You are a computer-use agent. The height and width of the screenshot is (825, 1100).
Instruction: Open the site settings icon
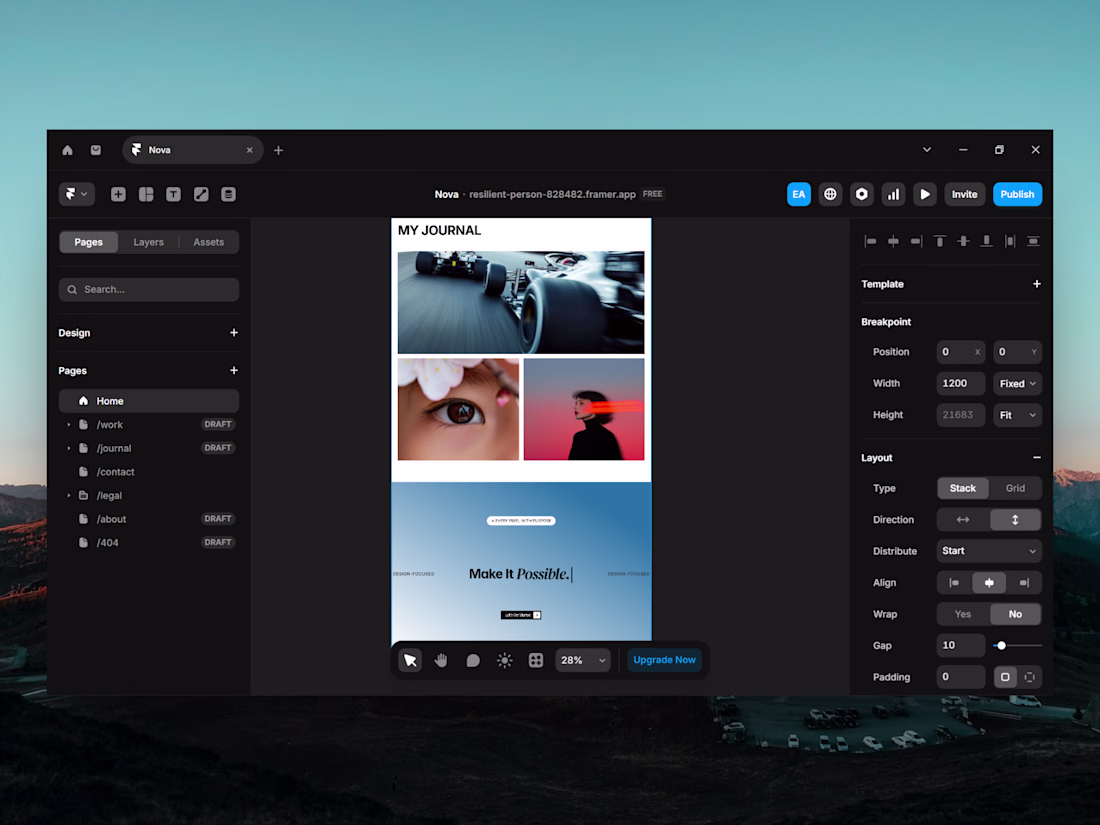click(861, 194)
